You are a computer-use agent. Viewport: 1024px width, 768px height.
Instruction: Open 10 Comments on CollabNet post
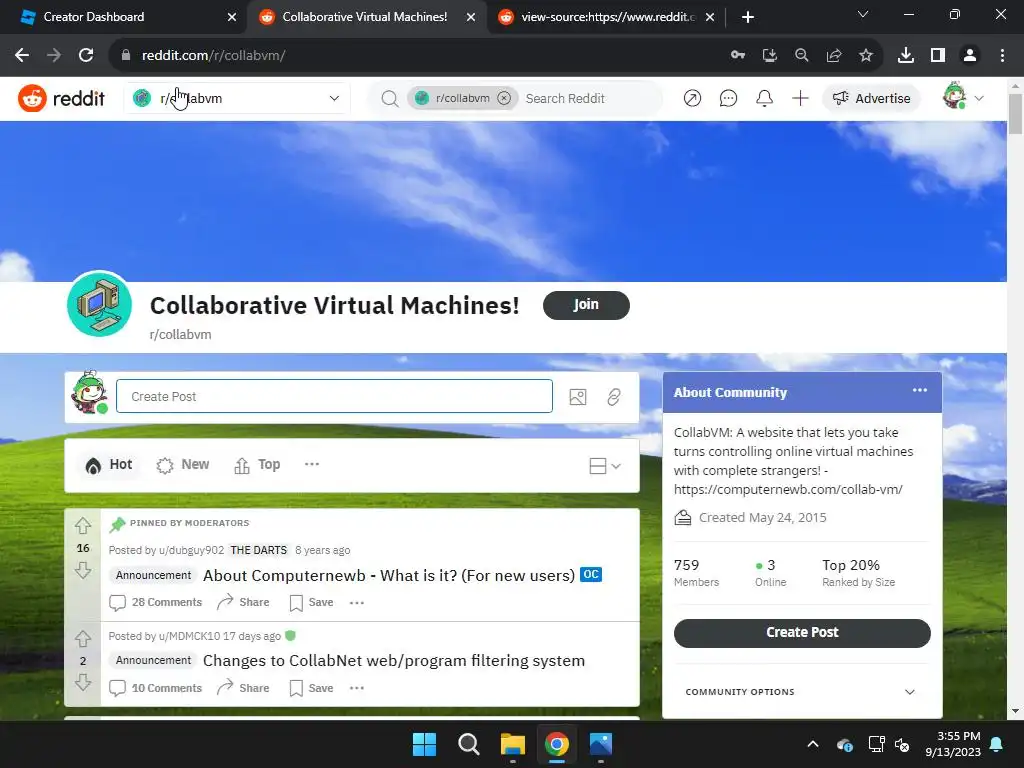tap(155, 688)
